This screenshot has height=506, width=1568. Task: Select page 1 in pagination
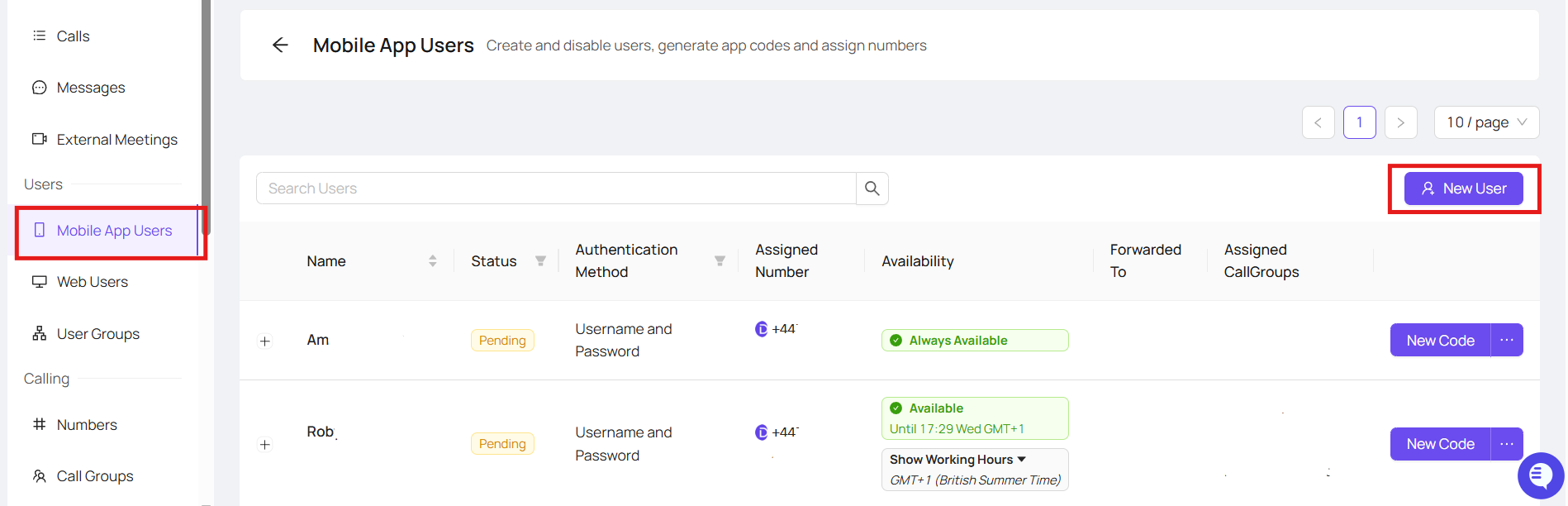click(1360, 122)
